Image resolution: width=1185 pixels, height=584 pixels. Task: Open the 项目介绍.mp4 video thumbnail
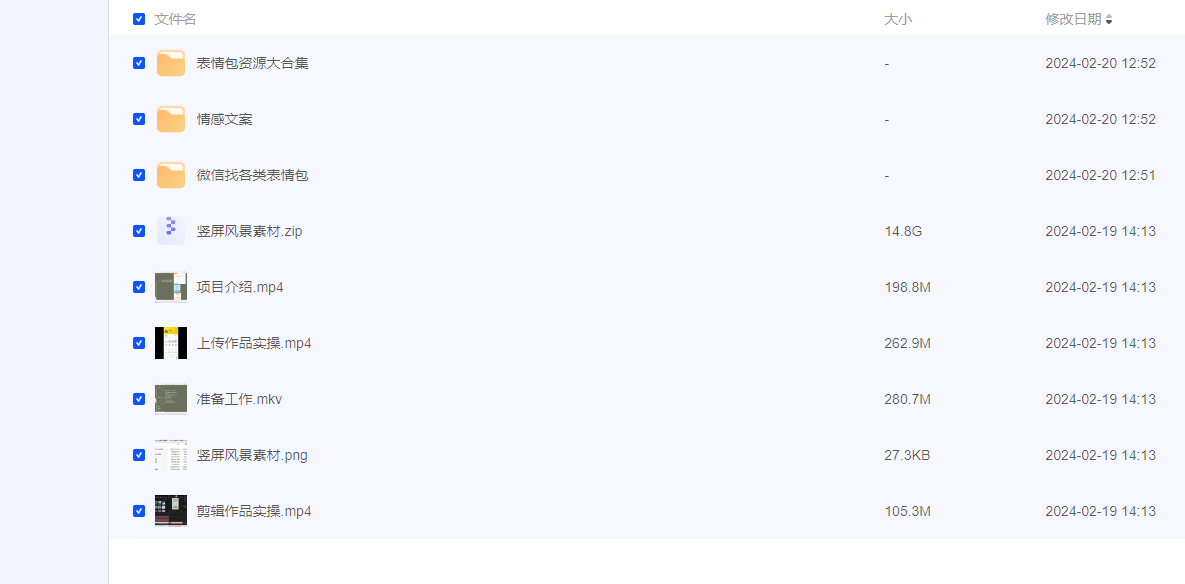(171, 287)
